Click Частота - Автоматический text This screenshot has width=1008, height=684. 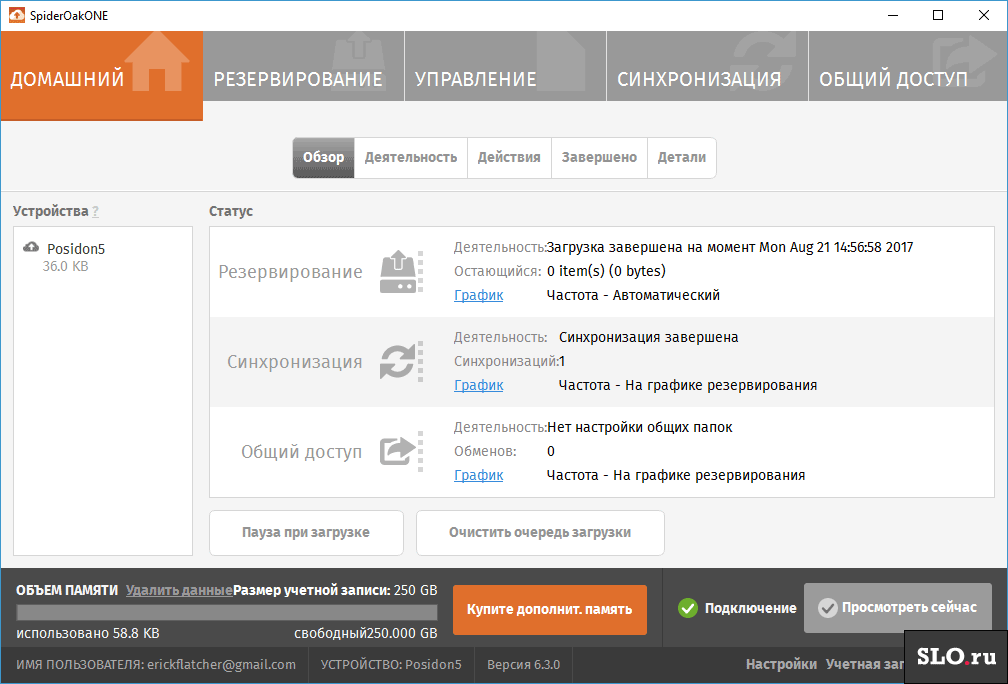633,295
